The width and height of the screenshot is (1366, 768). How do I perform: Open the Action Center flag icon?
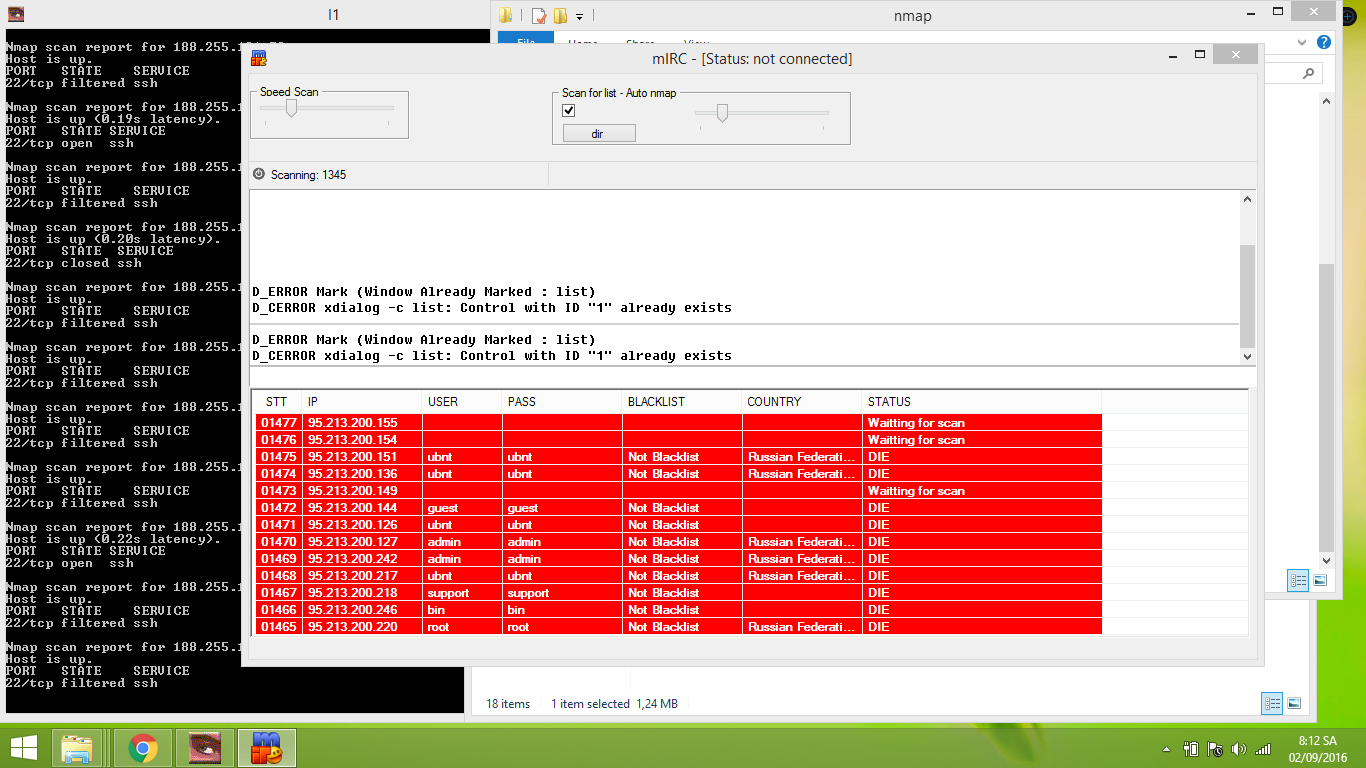(x=1215, y=748)
